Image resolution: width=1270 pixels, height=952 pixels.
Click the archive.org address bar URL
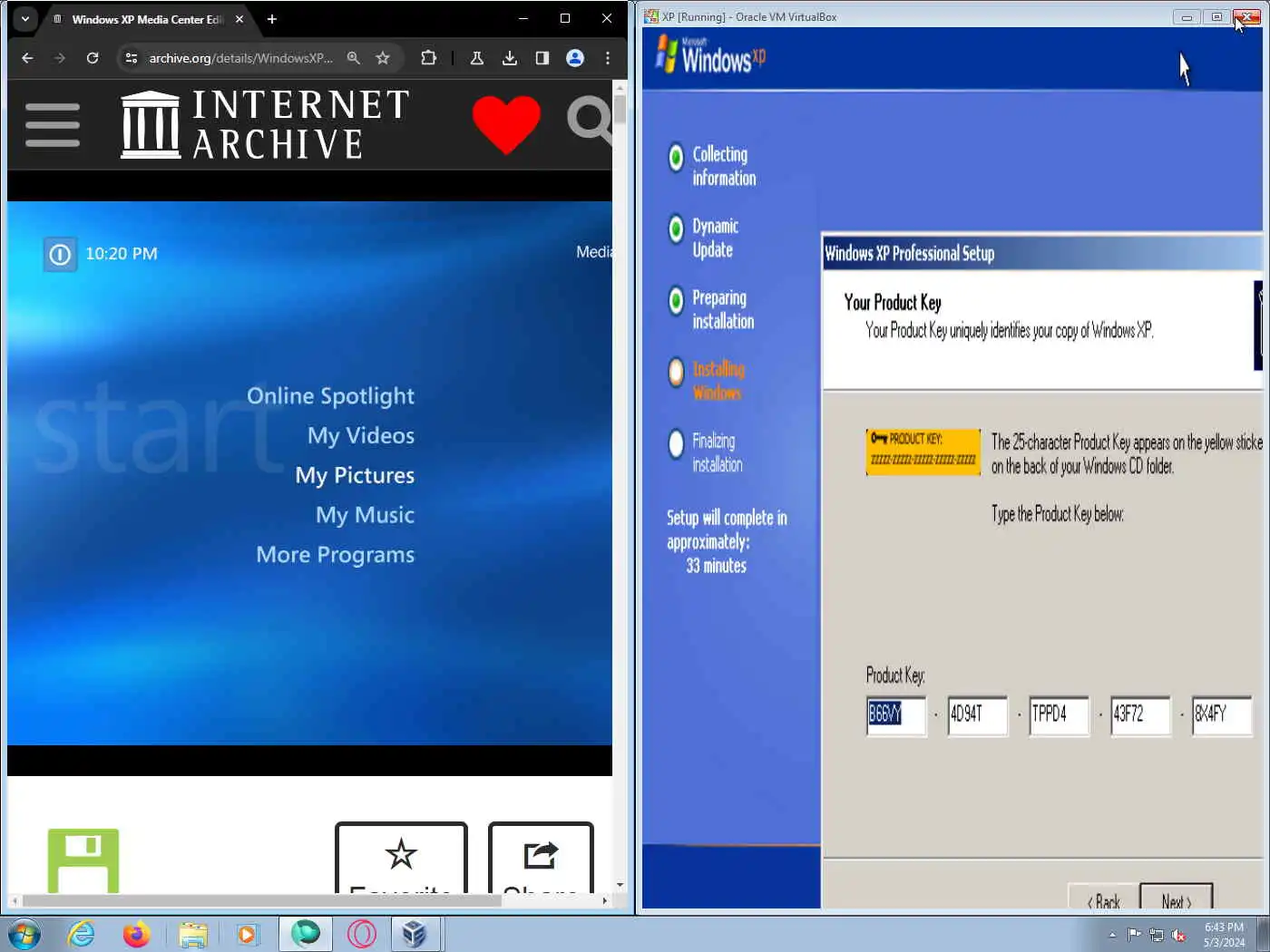point(241,58)
